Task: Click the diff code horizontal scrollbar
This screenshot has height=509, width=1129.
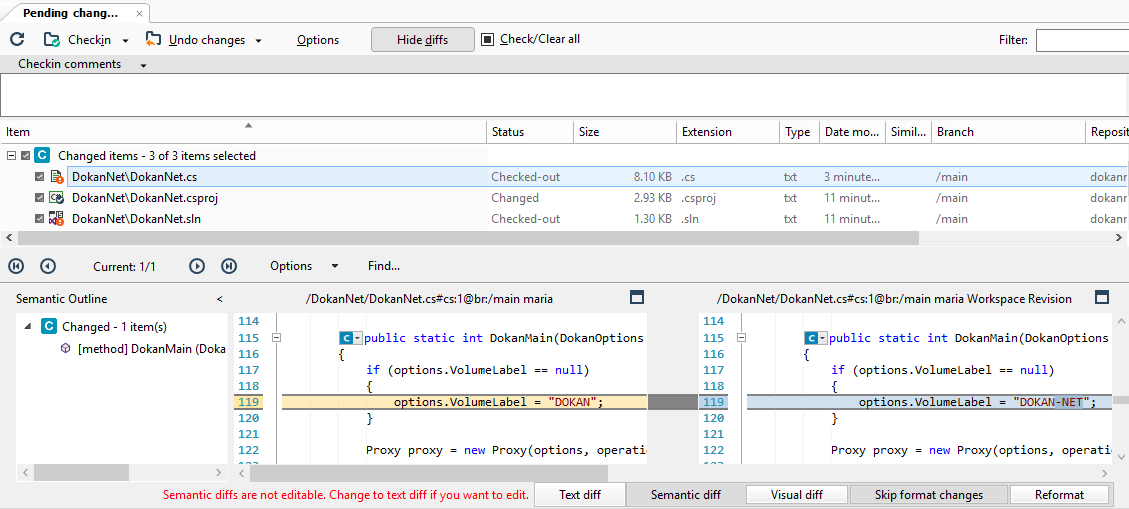Action: 429,473
